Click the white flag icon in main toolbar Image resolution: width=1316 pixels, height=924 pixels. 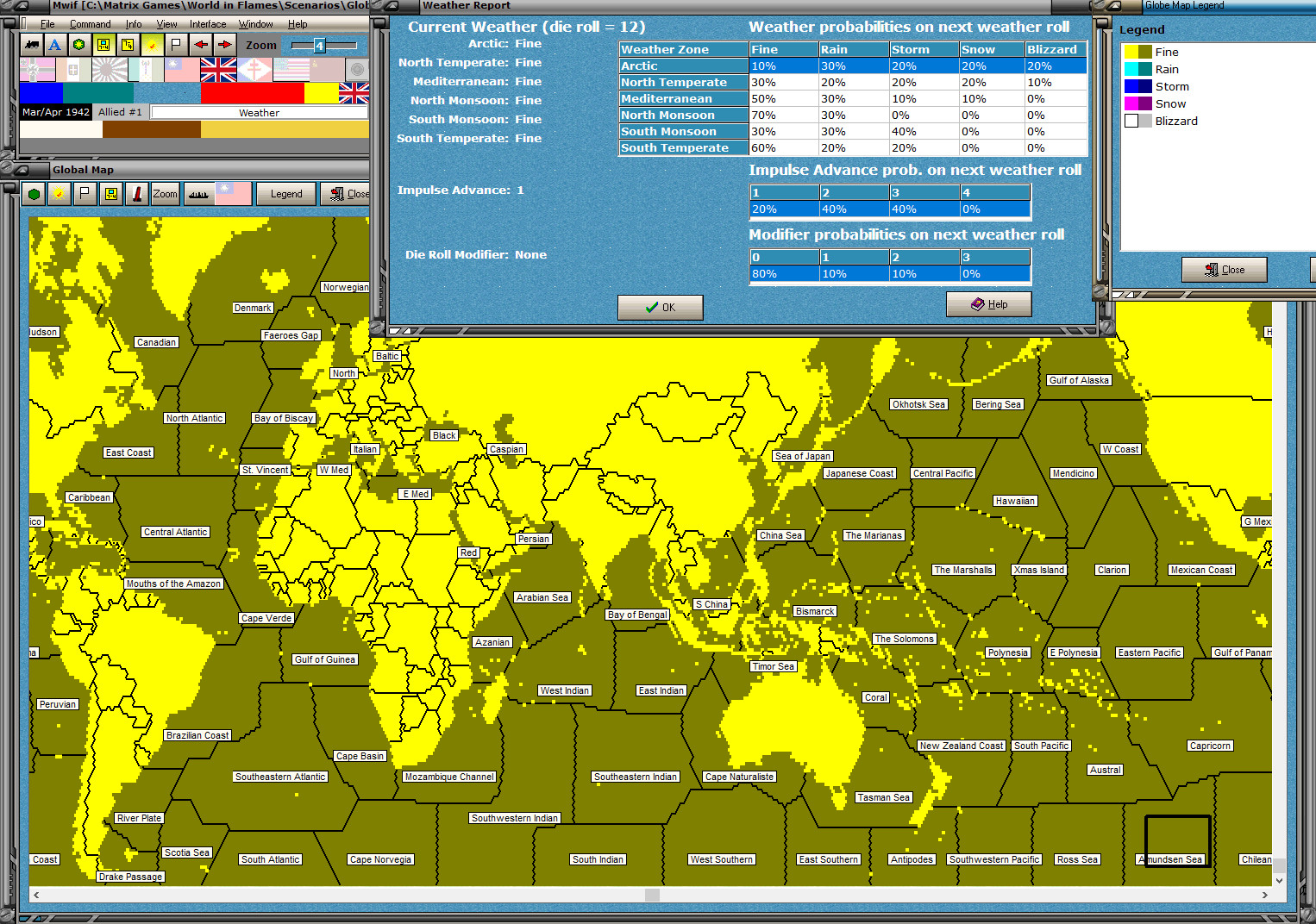(176, 44)
